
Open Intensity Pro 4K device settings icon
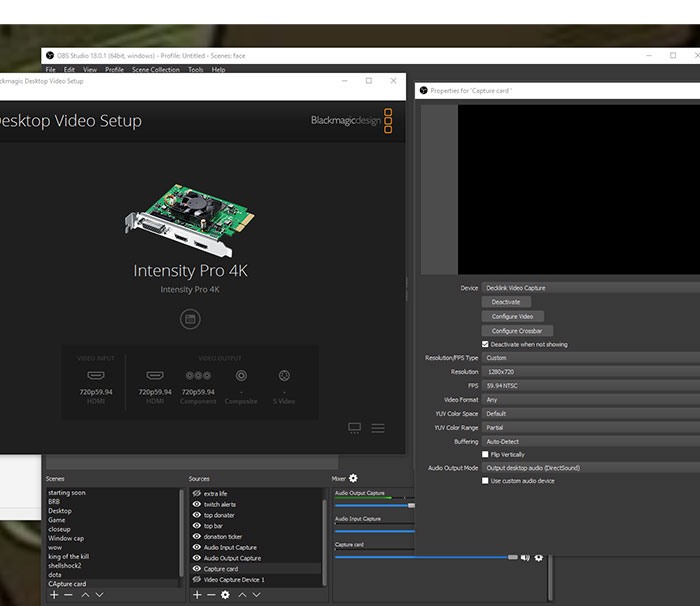(190, 319)
